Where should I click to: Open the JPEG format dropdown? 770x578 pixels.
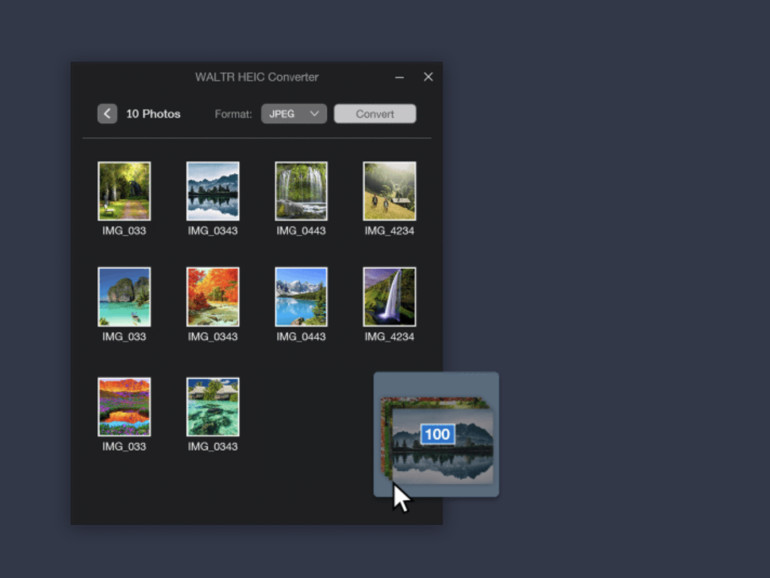coord(294,114)
